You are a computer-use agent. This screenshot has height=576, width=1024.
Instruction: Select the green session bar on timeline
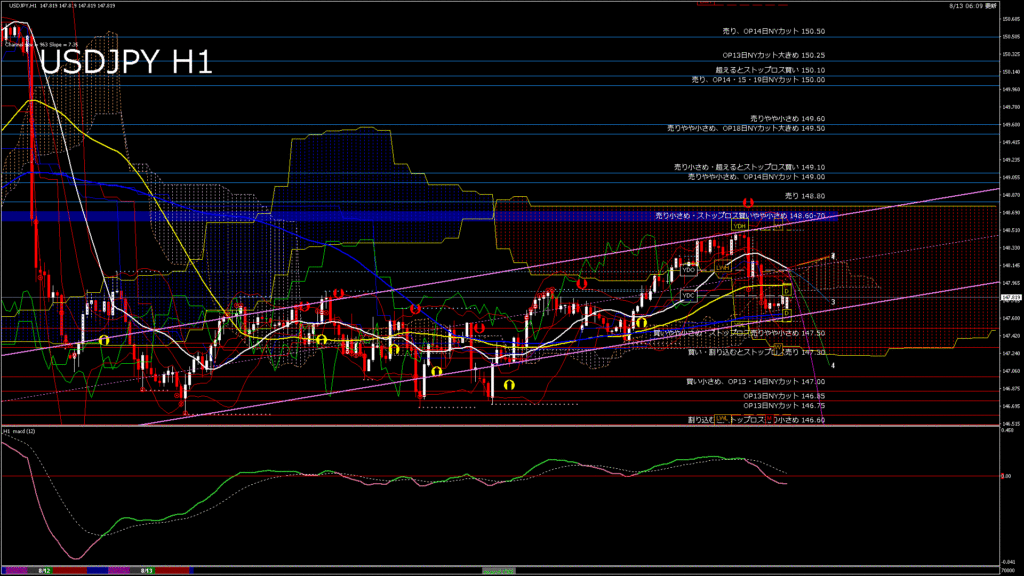499,570
